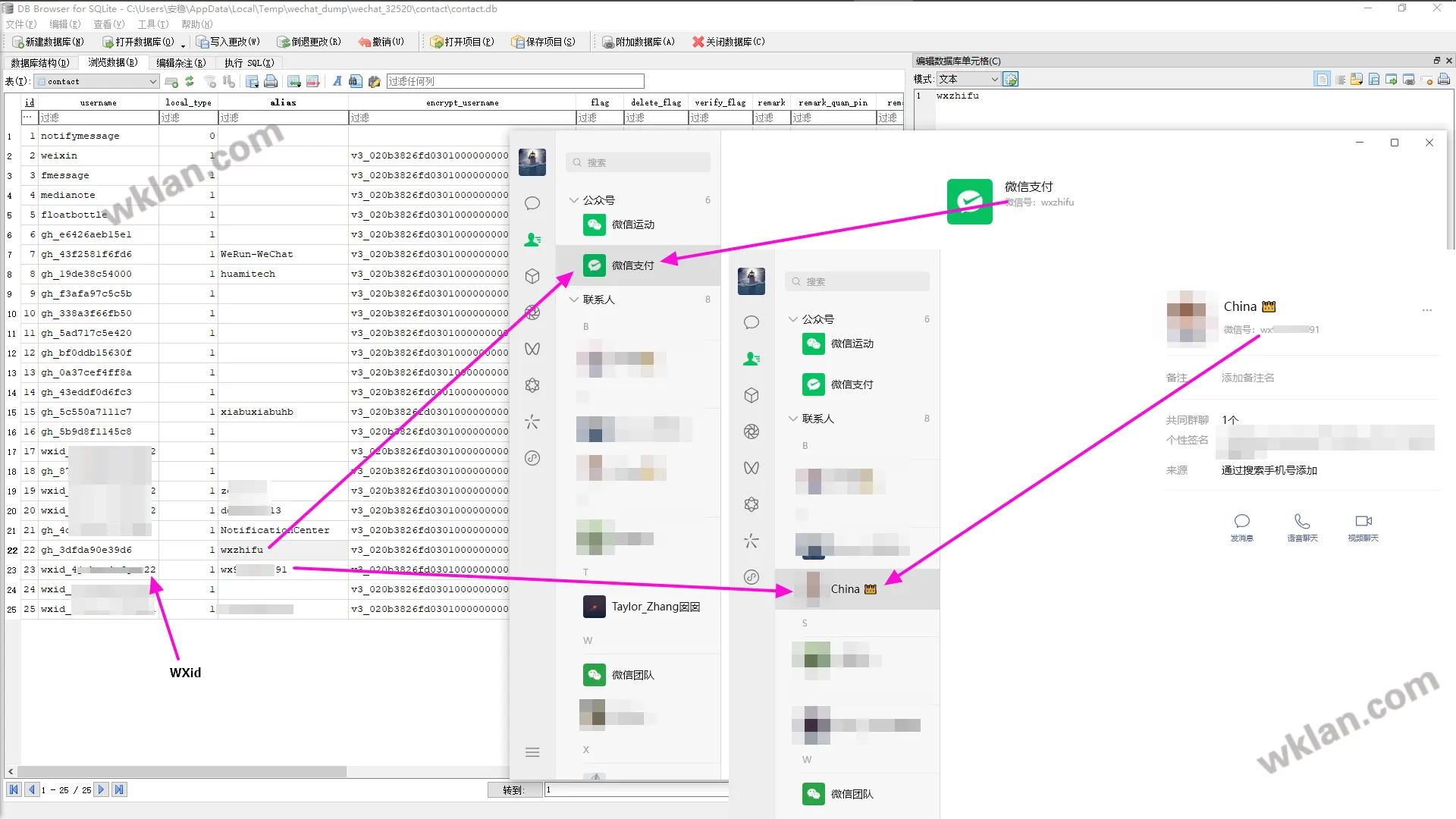Screen dimensions: 1456x819
Task: Click the green refresh table data icon
Action: pos(190,81)
